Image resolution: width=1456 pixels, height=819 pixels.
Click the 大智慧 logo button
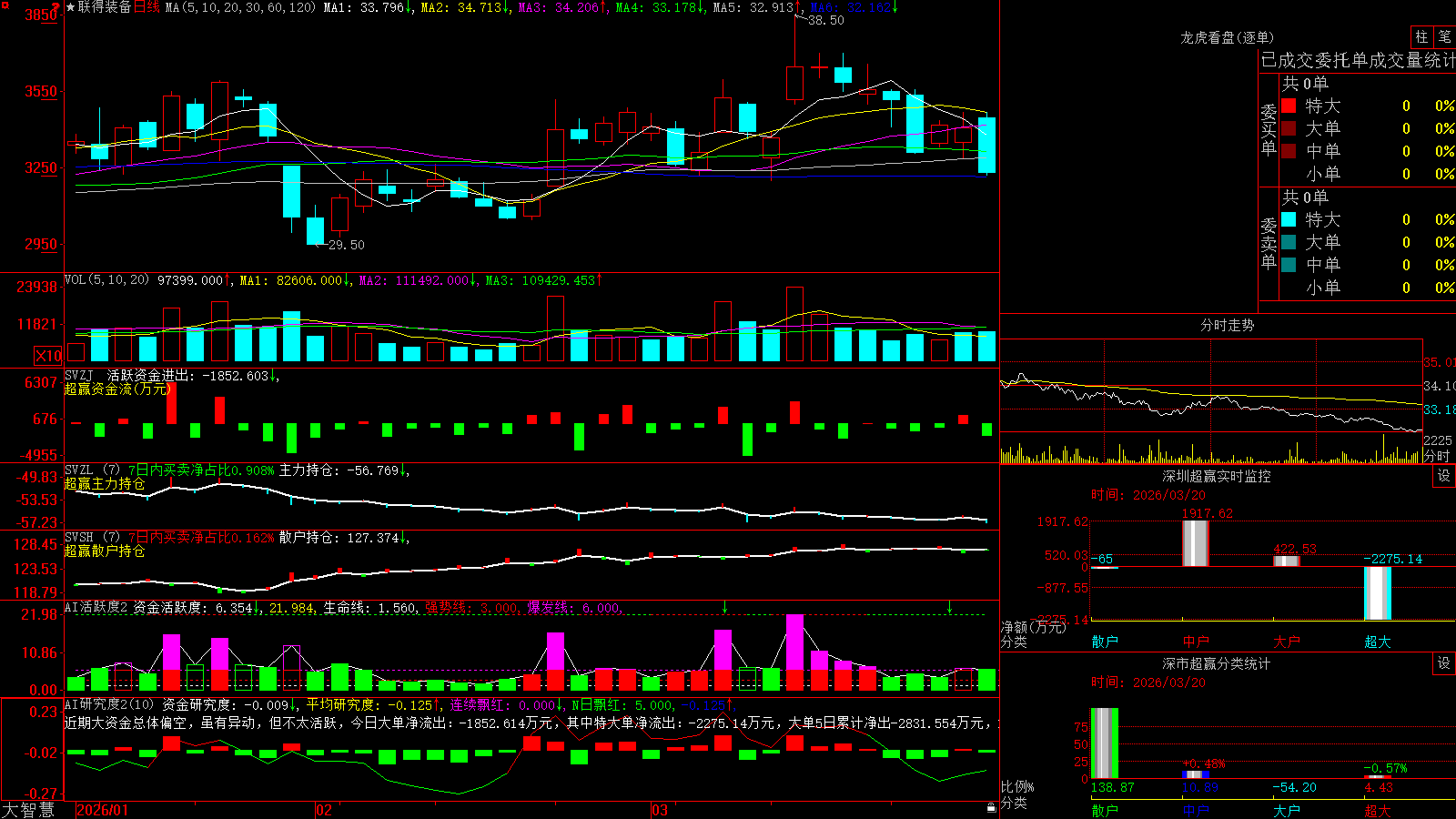[x=28, y=809]
